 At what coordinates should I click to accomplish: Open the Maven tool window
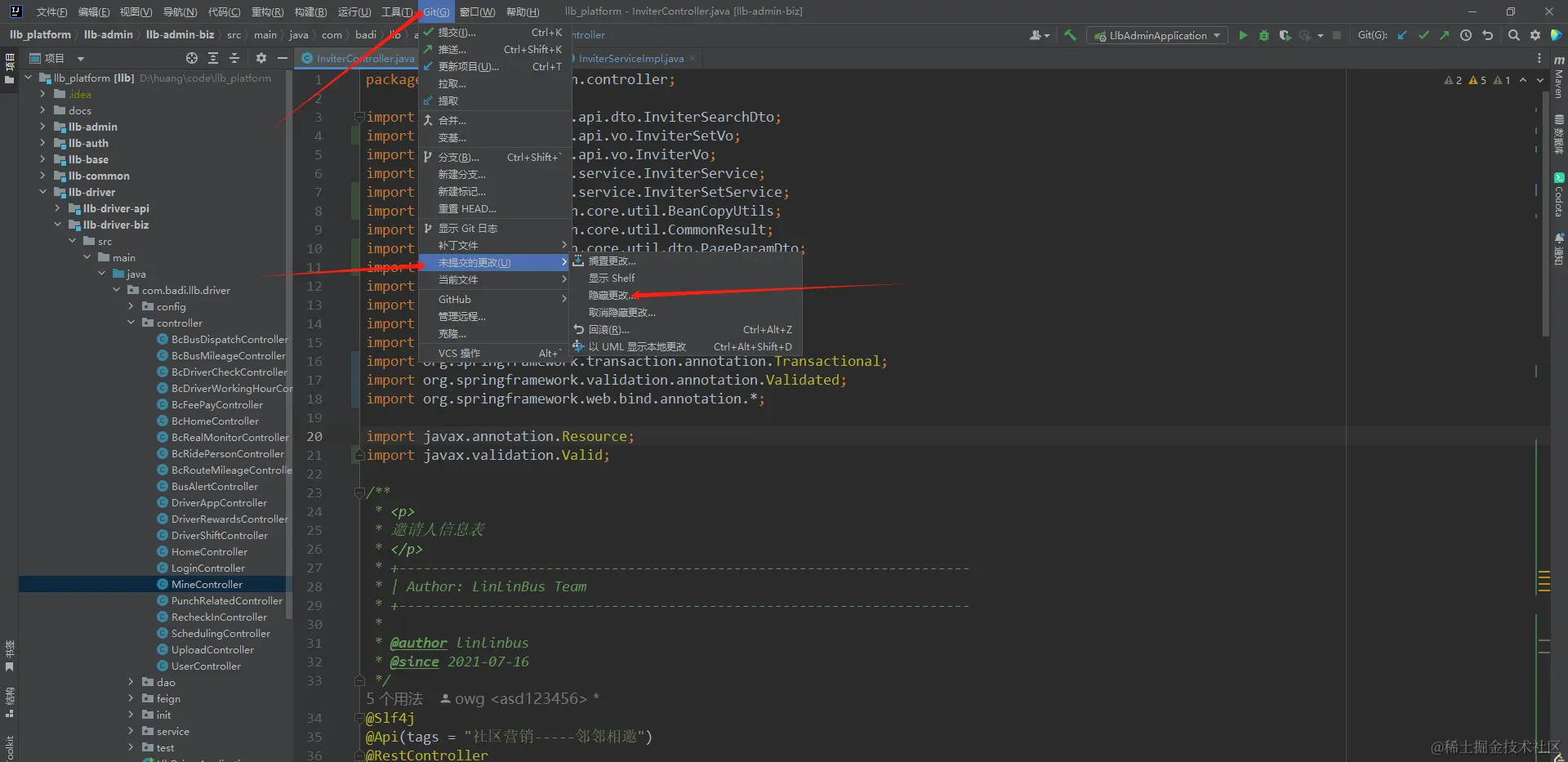1559,77
